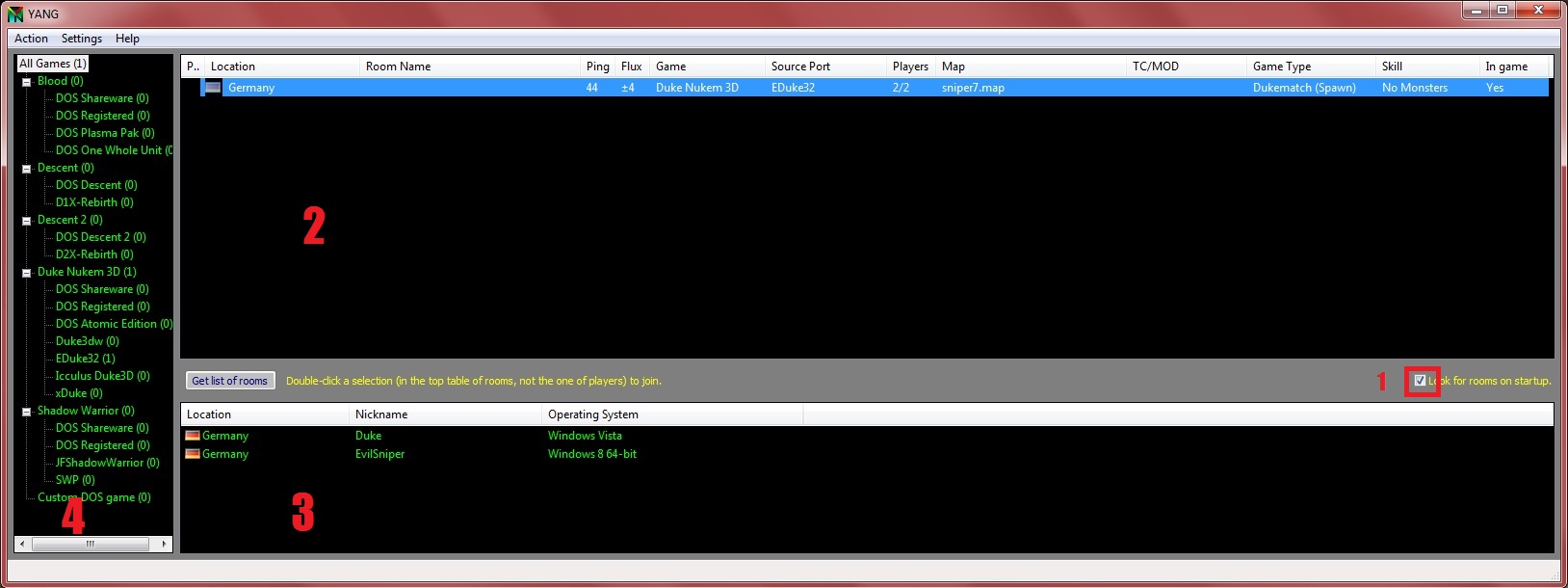Click the Duke Nukem 3D game cell
The image size is (1568, 588).
[697, 88]
